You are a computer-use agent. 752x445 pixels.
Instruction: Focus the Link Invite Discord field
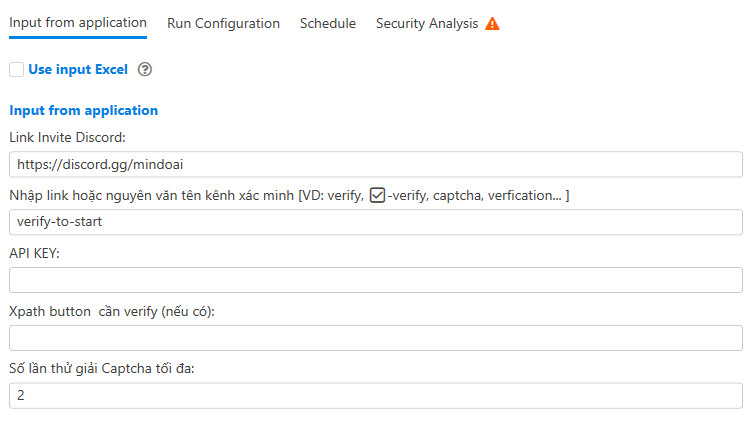pos(375,164)
